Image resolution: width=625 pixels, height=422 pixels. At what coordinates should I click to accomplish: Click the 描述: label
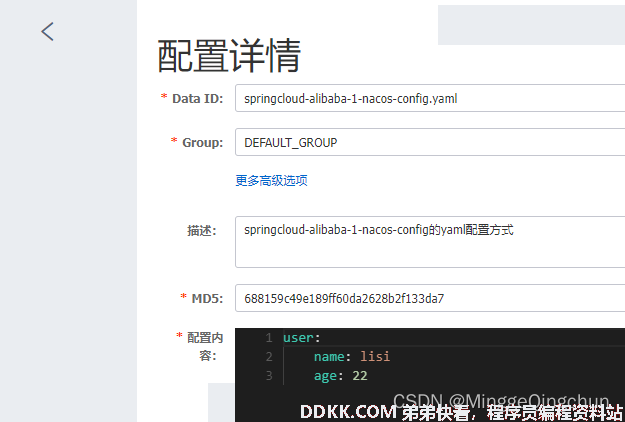pyautogui.click(x=202, y=230)
